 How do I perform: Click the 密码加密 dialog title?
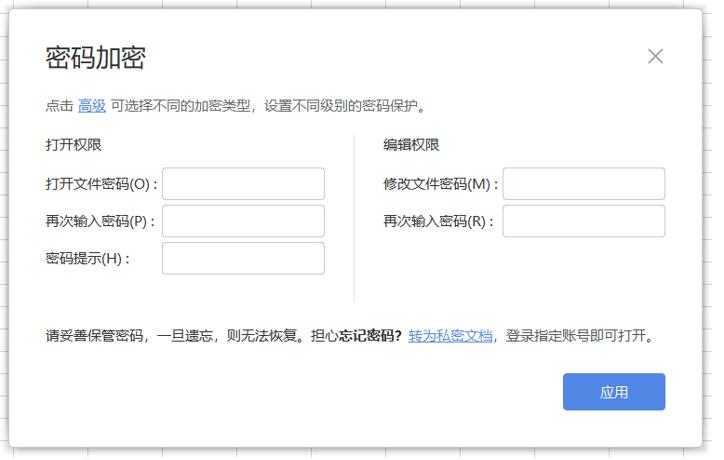pyautogui.click(x=96, y=57)
